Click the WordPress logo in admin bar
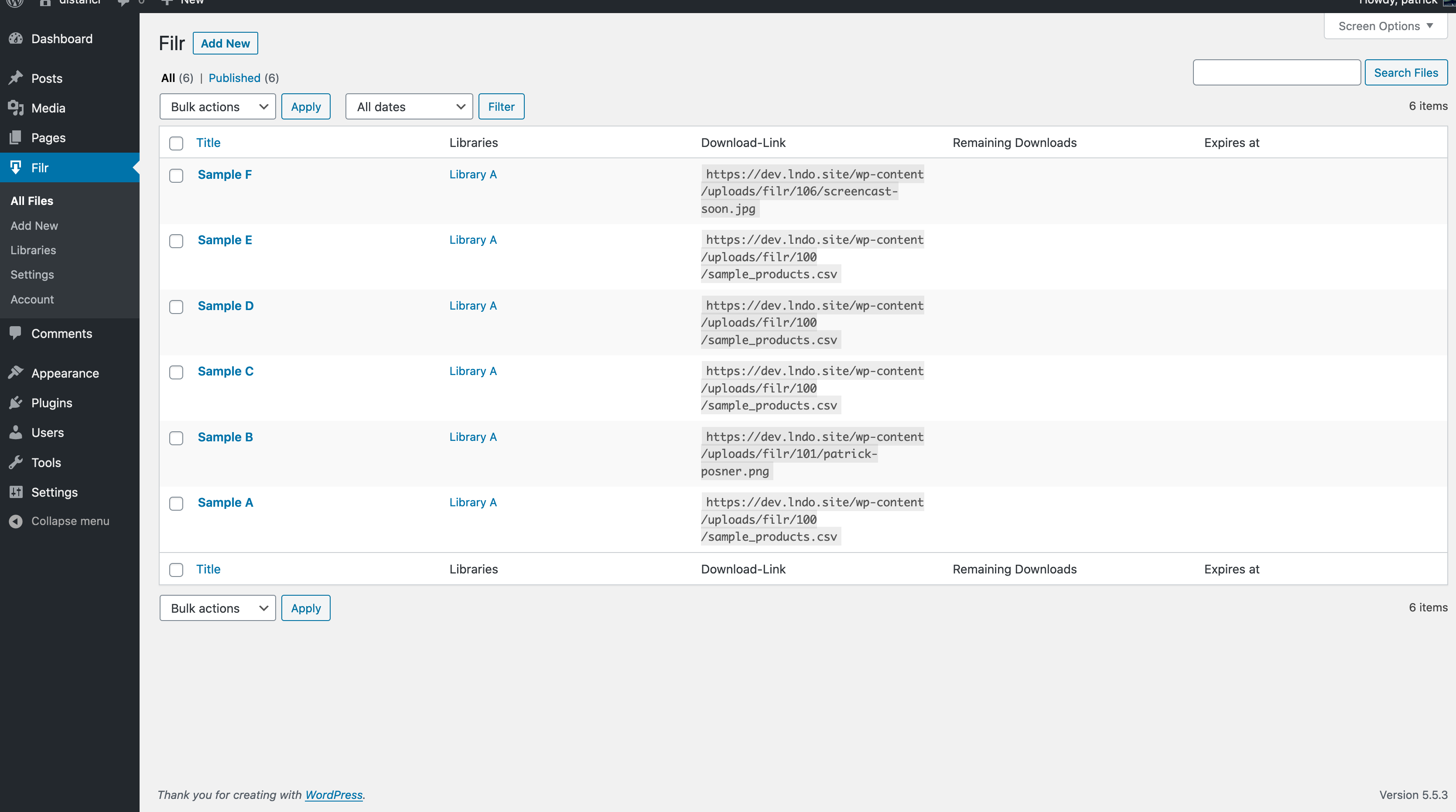 pos(15,3)
